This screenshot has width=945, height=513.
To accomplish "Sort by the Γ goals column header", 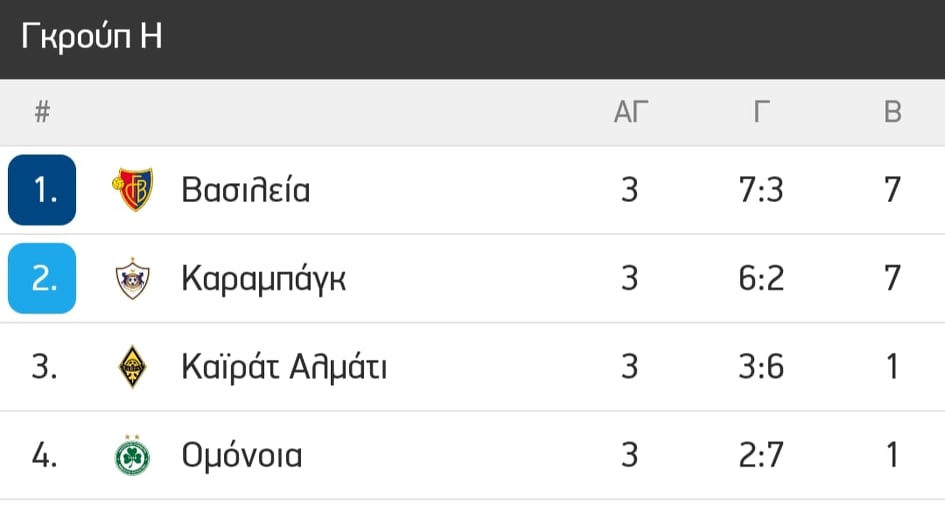I will tap(762, 112).
